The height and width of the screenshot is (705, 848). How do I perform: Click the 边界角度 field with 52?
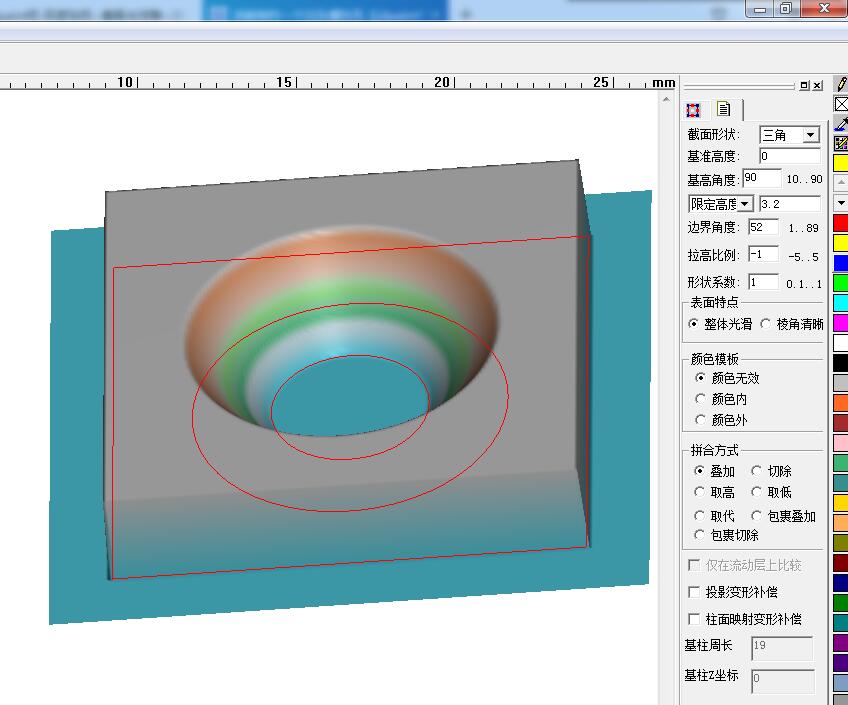click(x=764, y=227)
